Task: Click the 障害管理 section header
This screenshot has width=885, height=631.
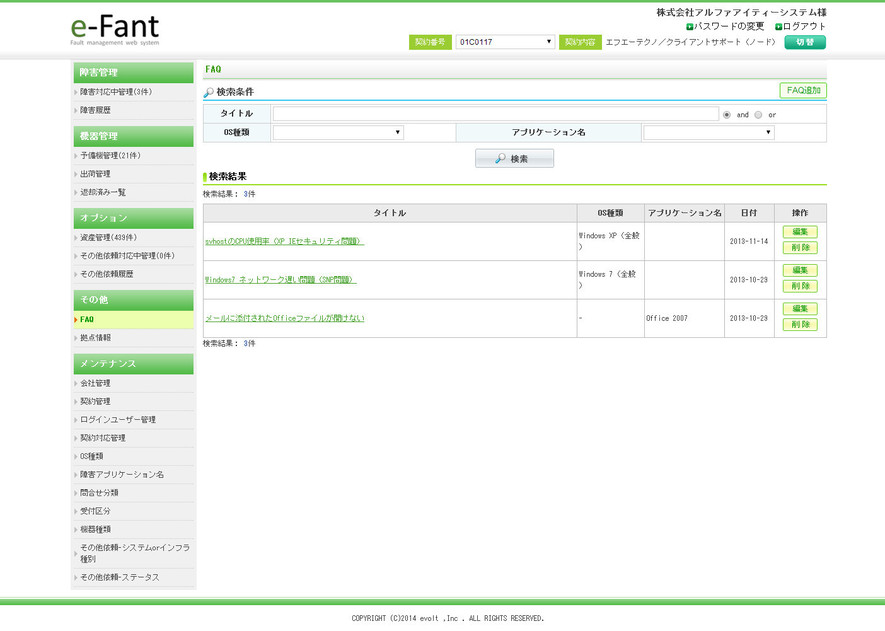Action: point(133,73)
